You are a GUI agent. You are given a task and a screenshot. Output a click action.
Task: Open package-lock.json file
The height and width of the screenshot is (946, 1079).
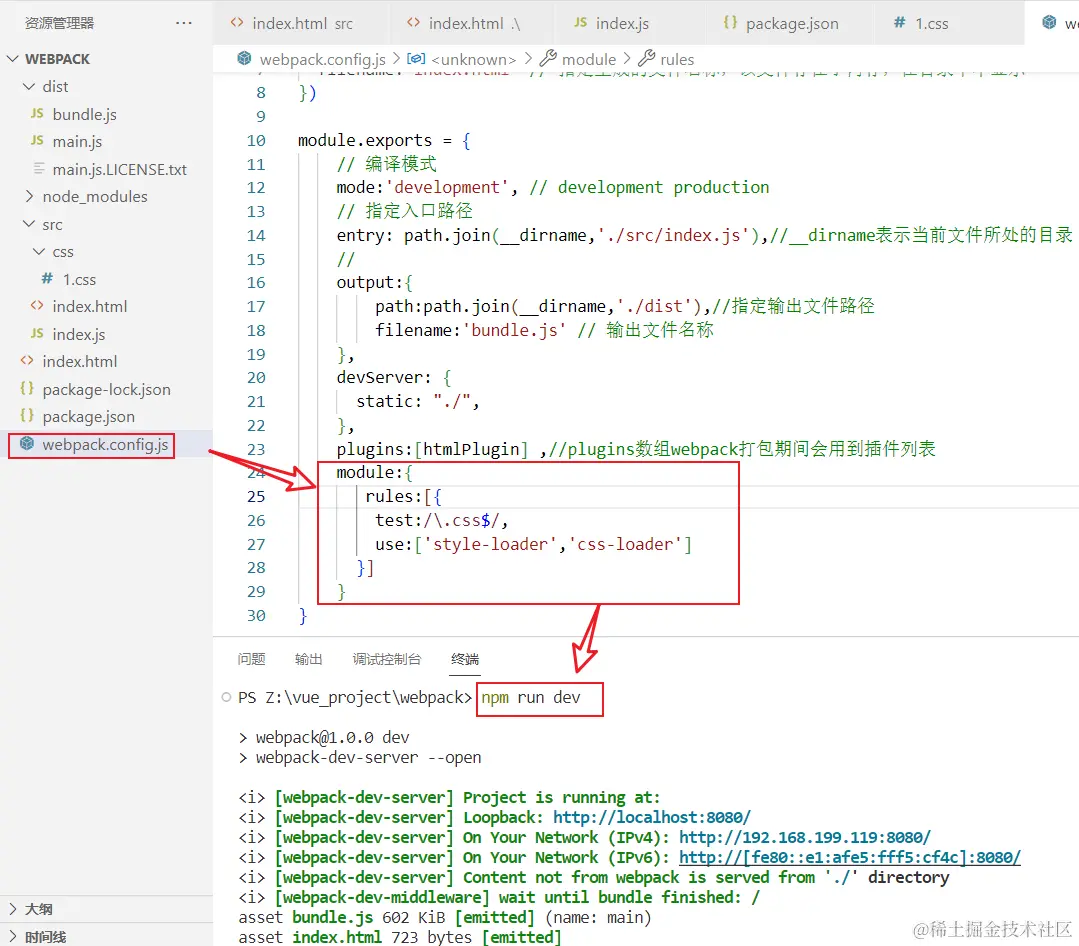point(107,389)
